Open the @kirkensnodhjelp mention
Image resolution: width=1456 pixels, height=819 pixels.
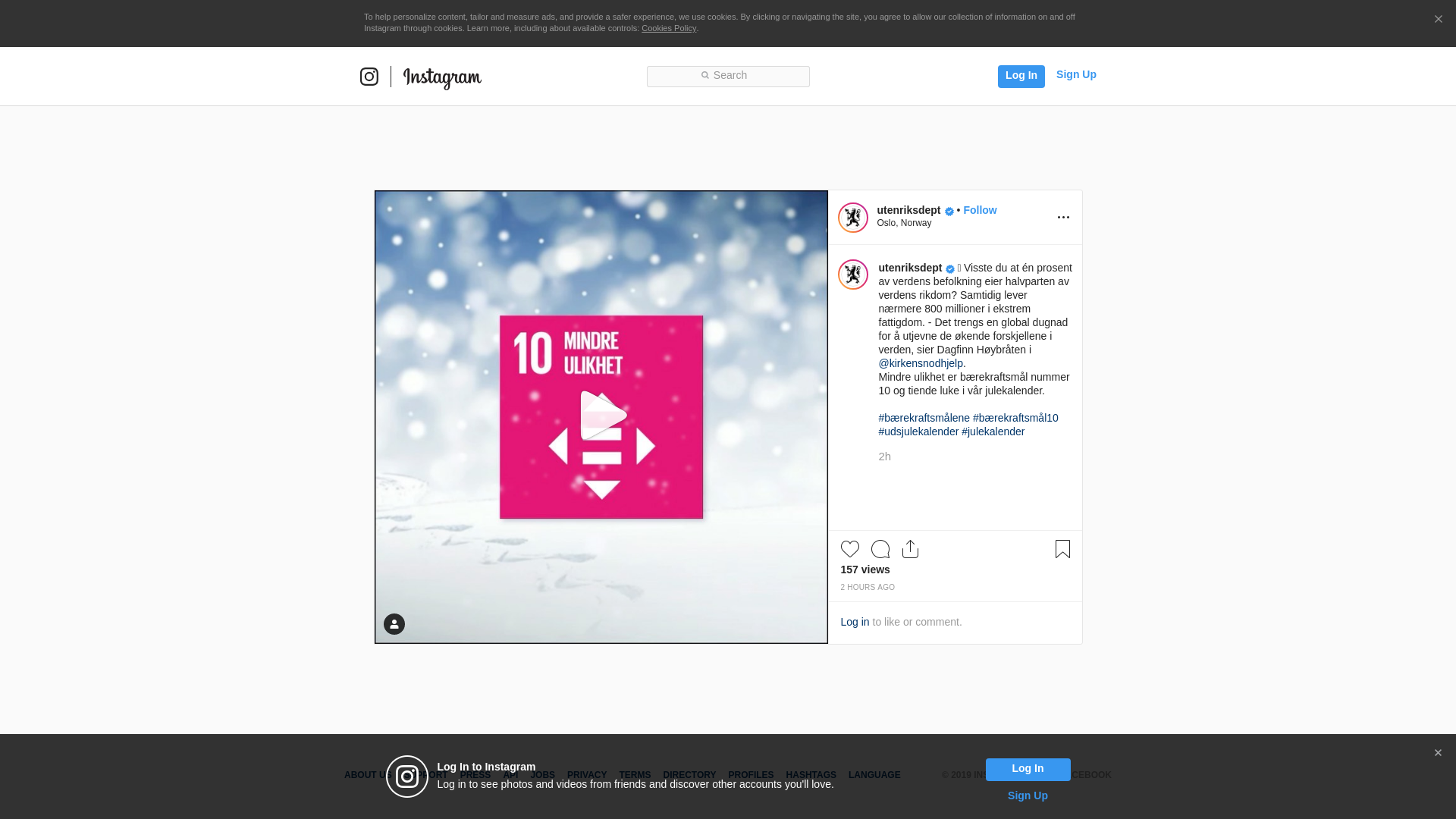pyautogui.click(x=921, y=363)
